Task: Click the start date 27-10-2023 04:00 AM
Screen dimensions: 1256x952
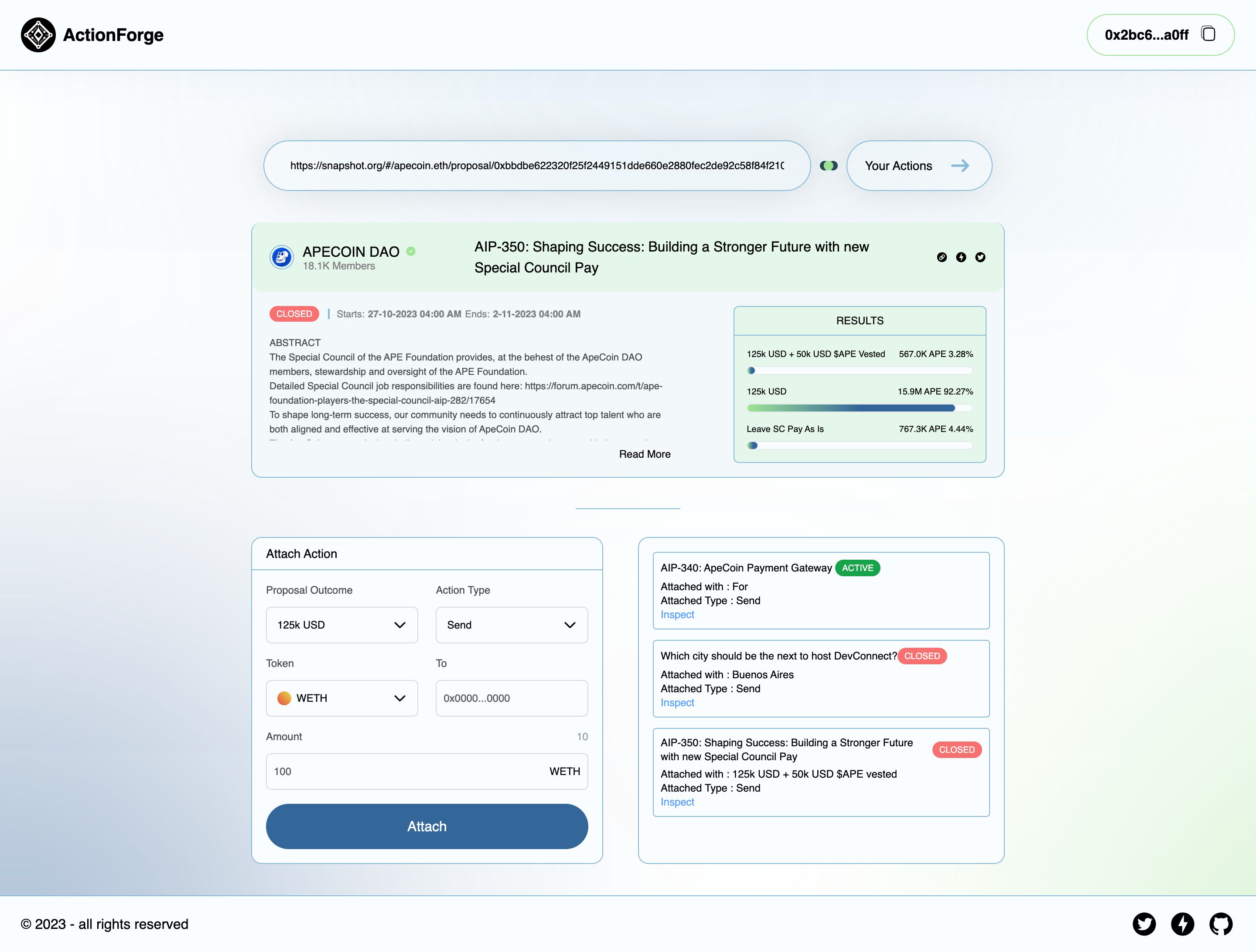Action: 414,314
